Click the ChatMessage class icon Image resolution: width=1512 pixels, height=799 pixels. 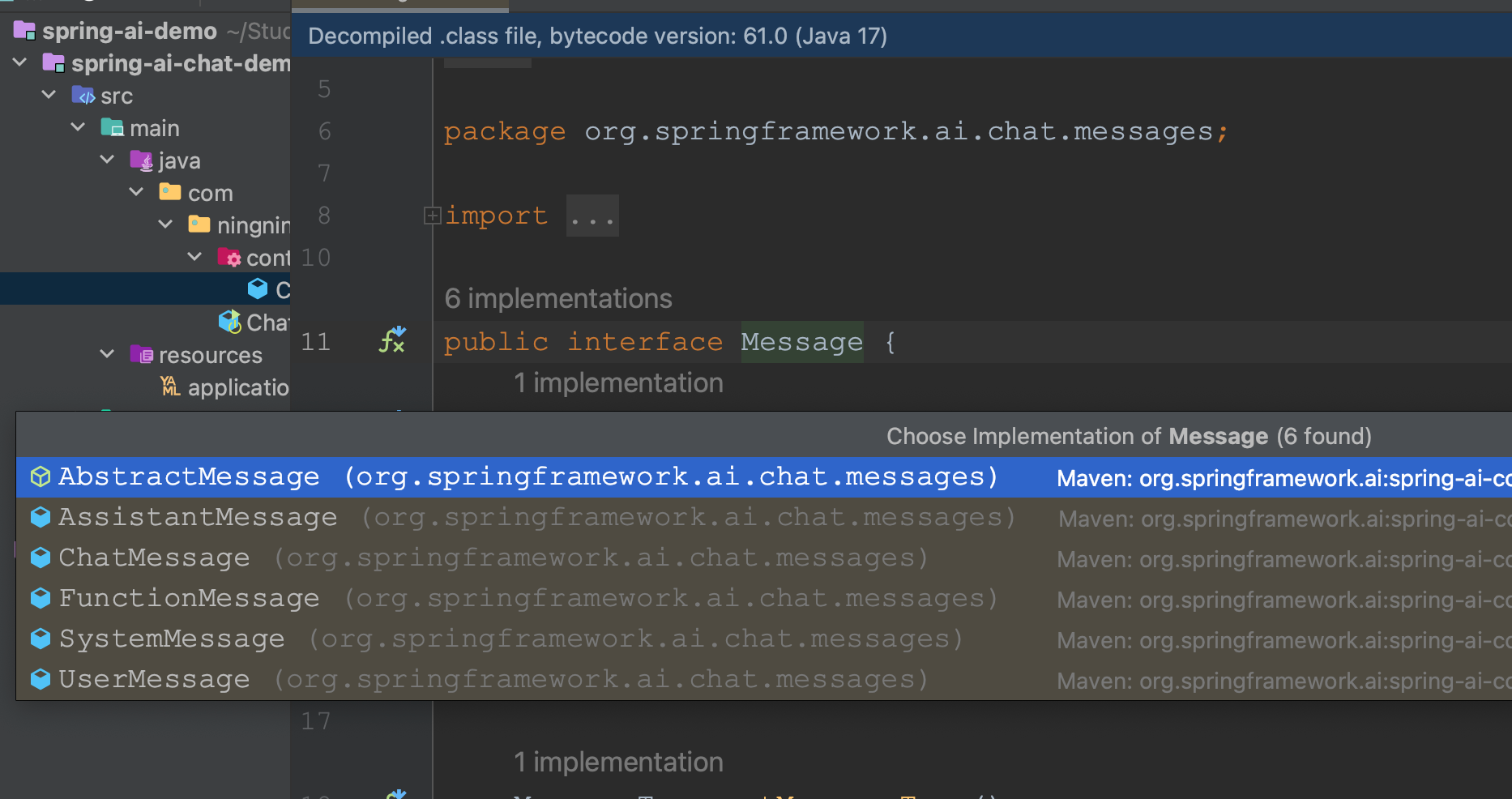[41, 558]
